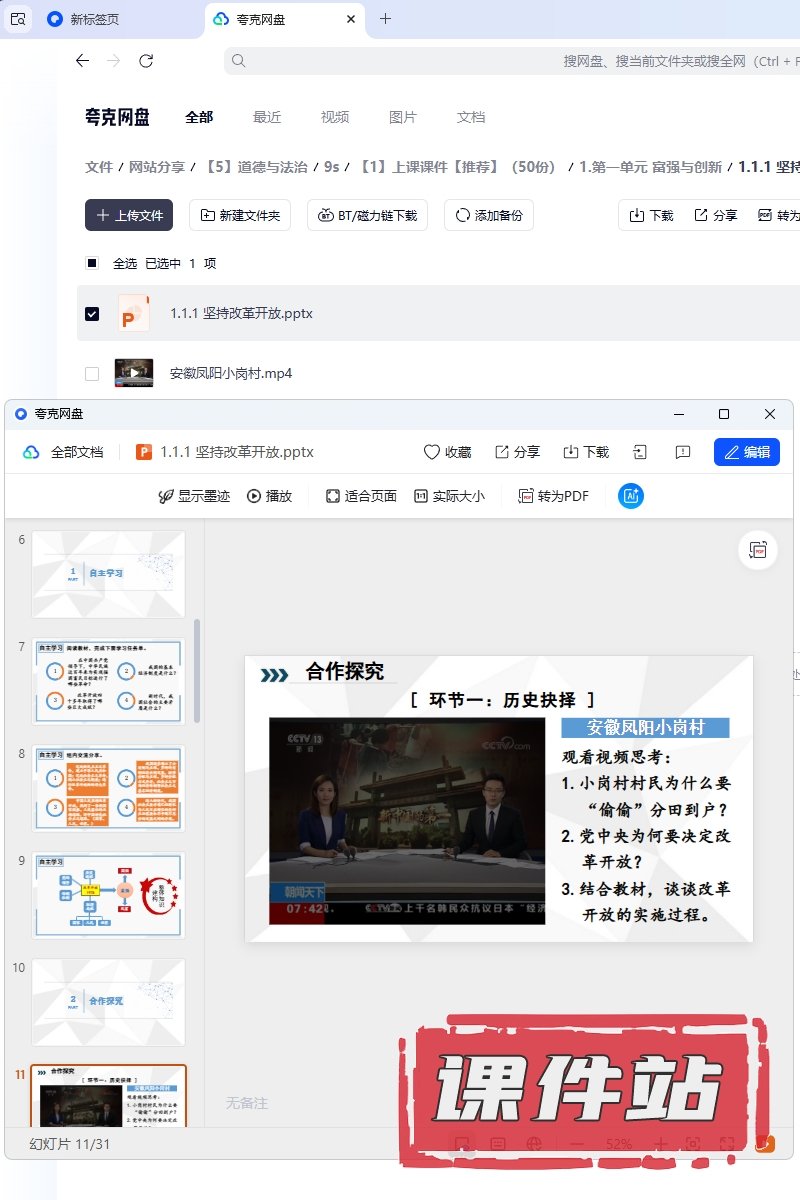This screenshot has height=1200, width=800.
Task: Start slideshow with 播放 button
Action: 270,496
